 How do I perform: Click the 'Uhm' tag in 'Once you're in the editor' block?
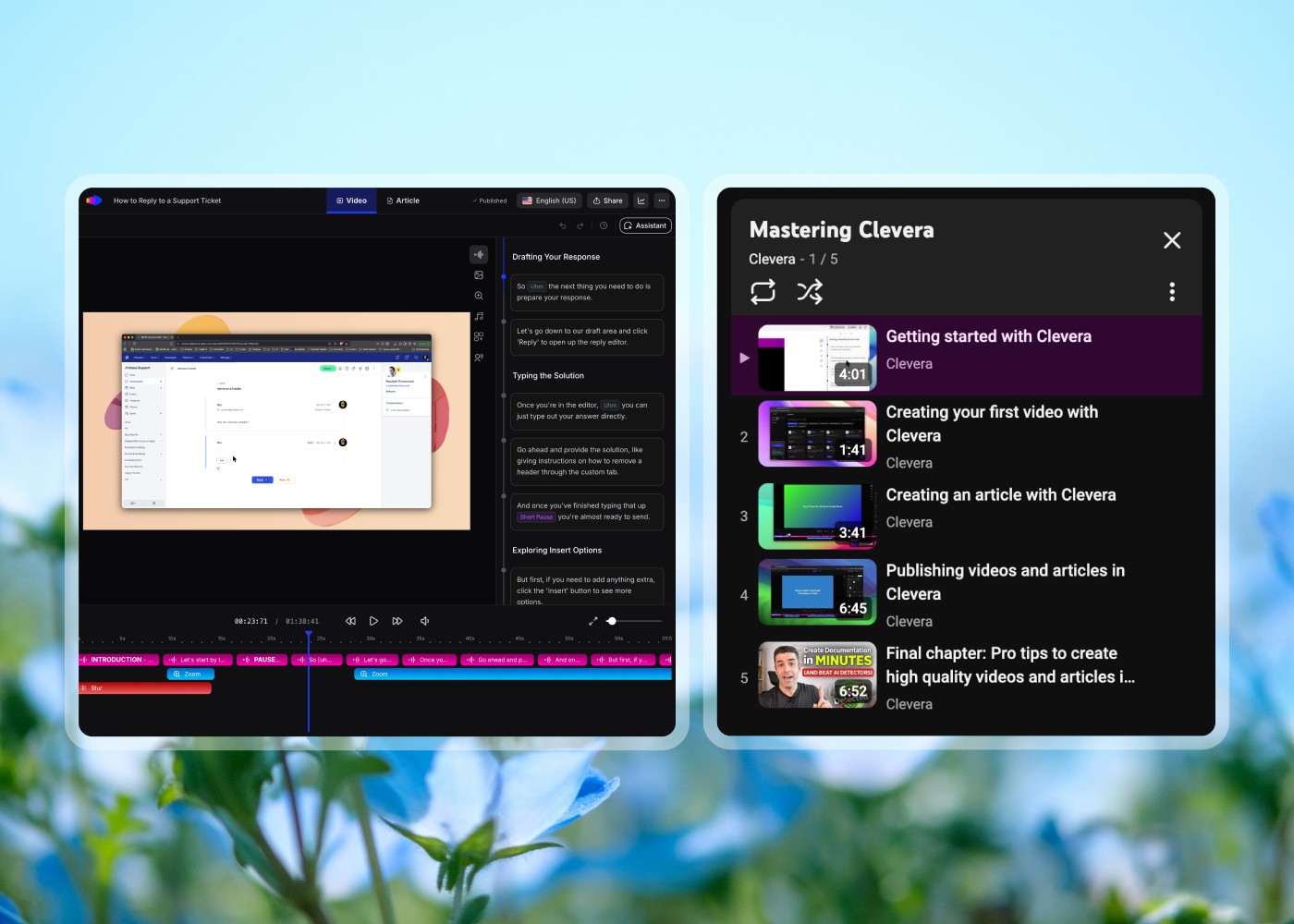click(610, 406)
